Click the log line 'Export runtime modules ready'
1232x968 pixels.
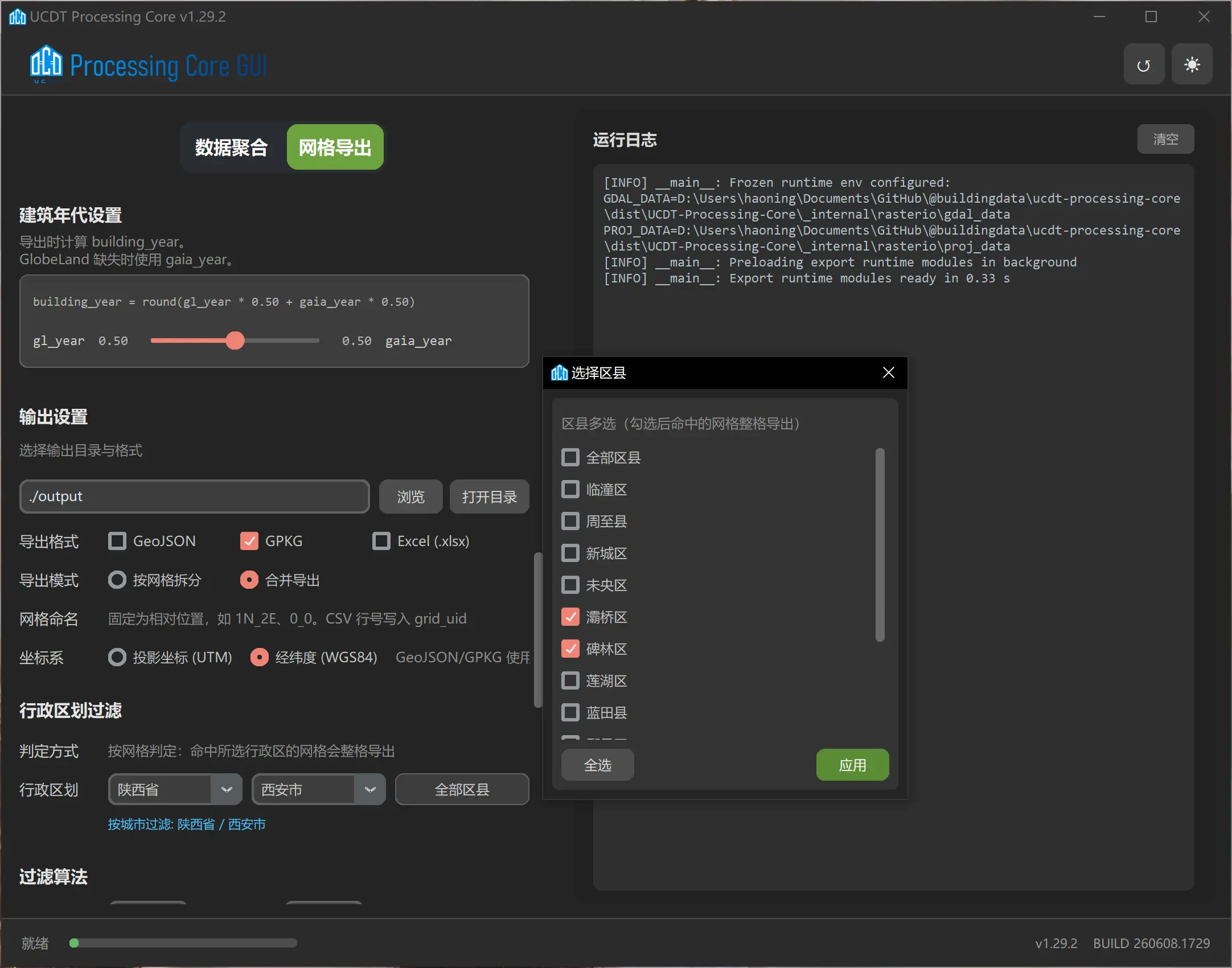[806, 278]
